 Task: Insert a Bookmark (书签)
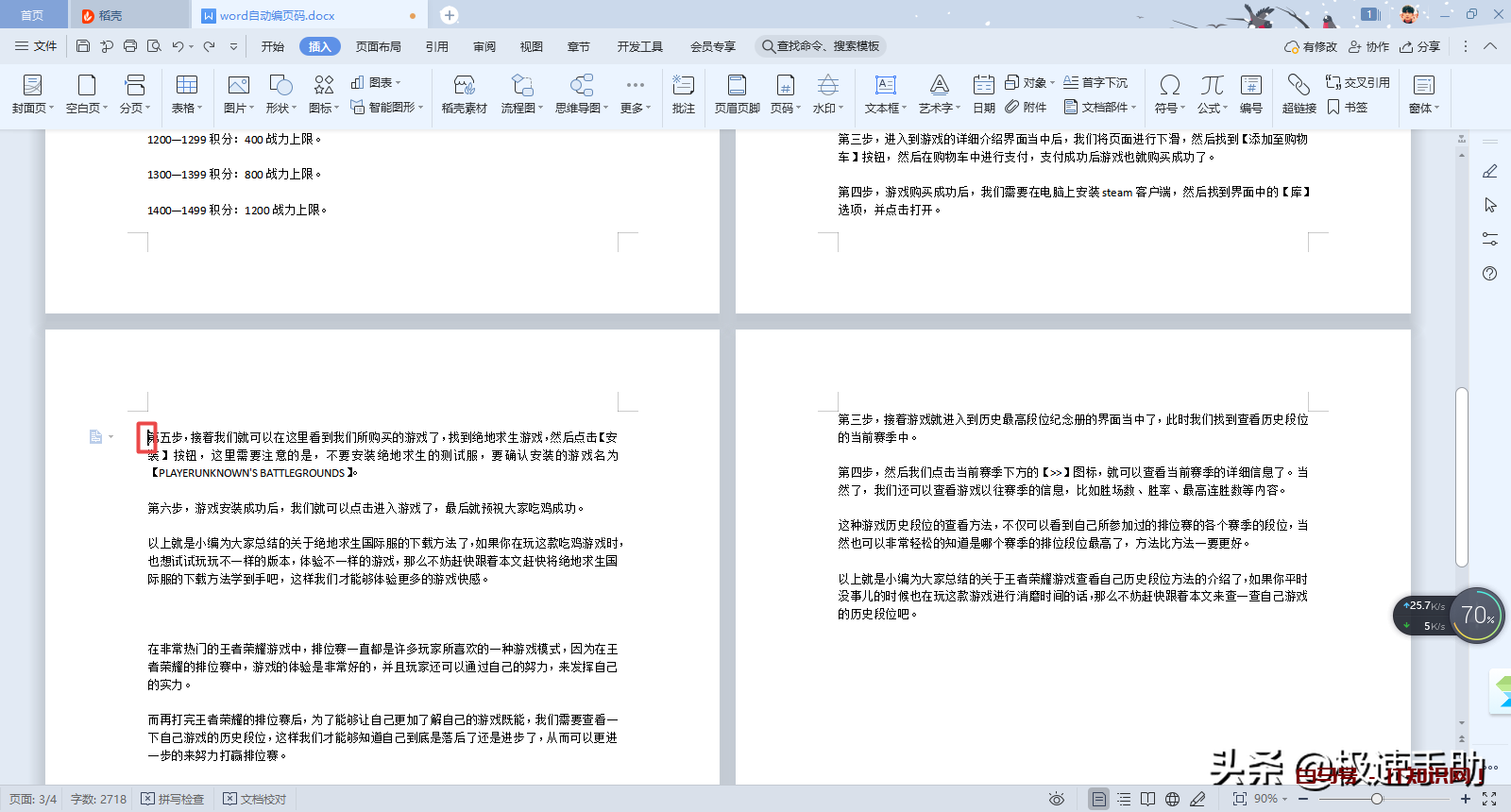point(1348,108)
